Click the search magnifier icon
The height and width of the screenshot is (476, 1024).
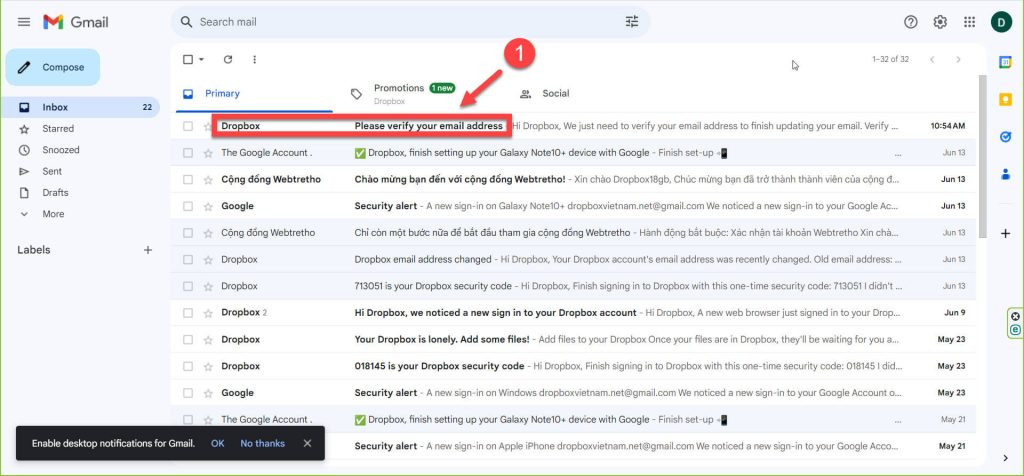[x=187, y=22]
